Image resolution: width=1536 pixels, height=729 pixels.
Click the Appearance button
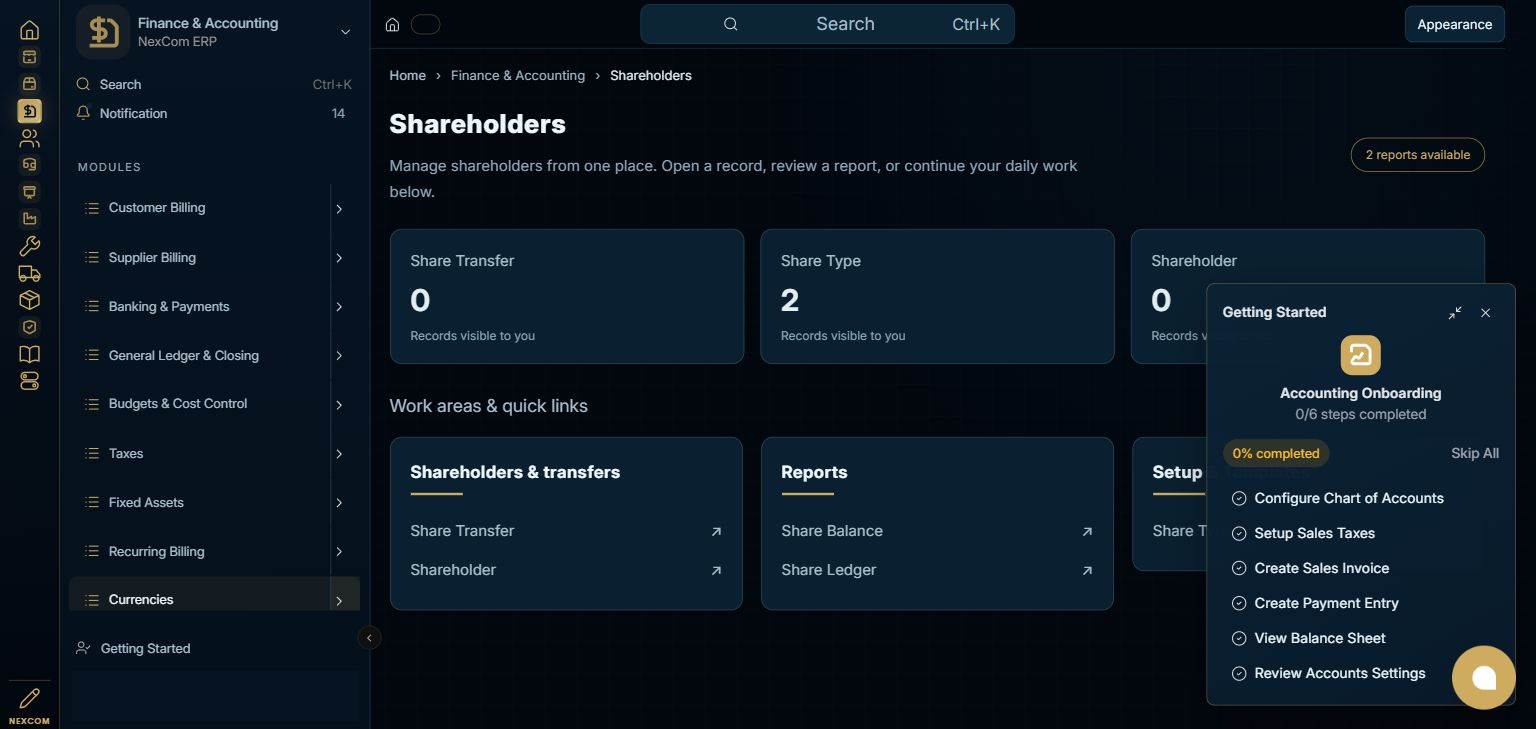pos(1454,24)
